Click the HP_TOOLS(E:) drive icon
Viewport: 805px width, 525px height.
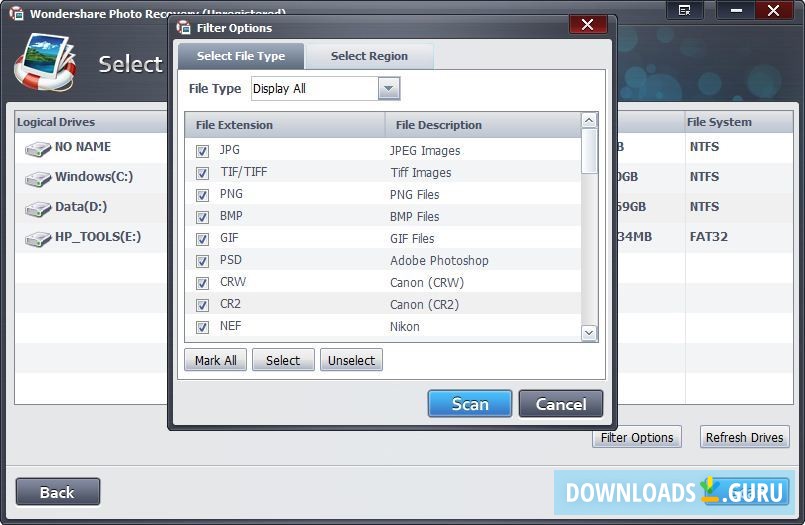tap(38, 239)
